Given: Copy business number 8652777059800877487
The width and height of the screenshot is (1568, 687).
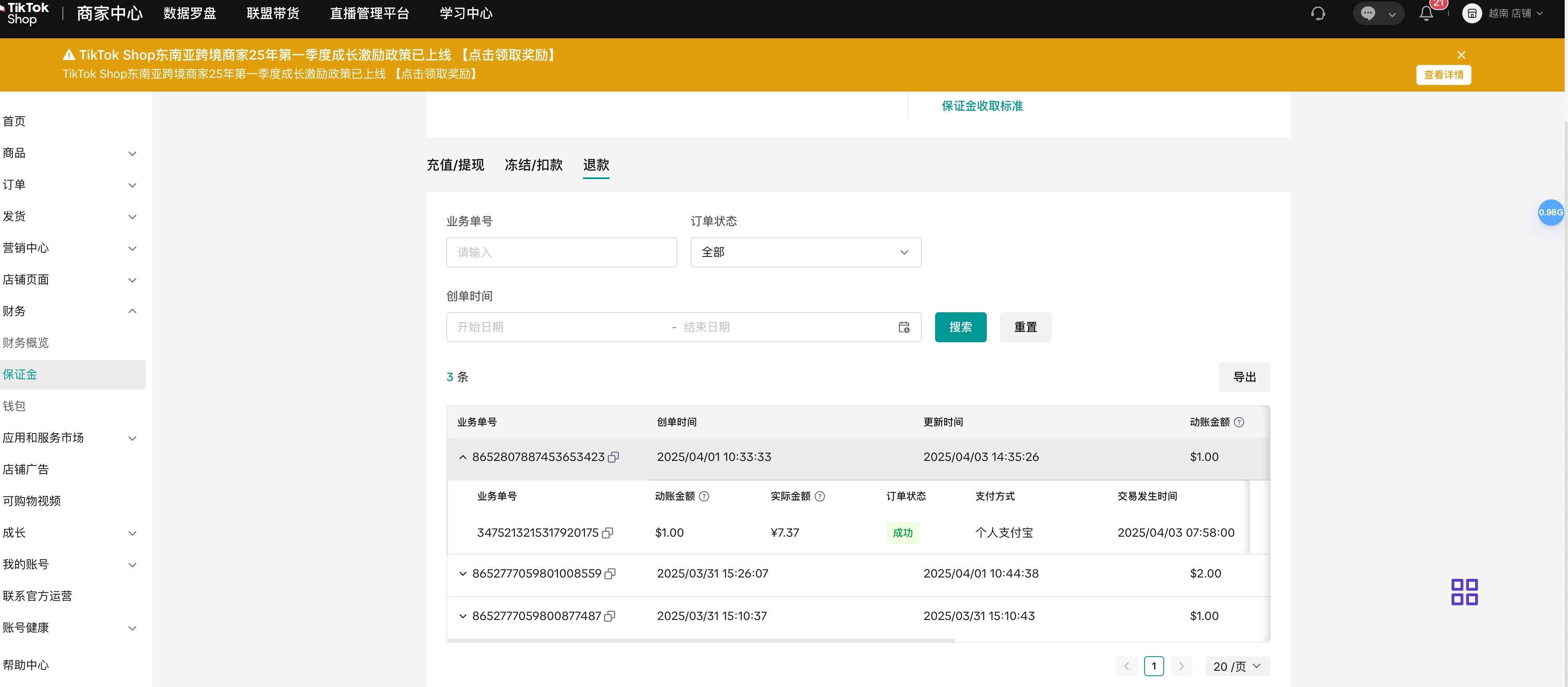Looking at the screenshot, I should pyautogui.click(x=610, y=616).
